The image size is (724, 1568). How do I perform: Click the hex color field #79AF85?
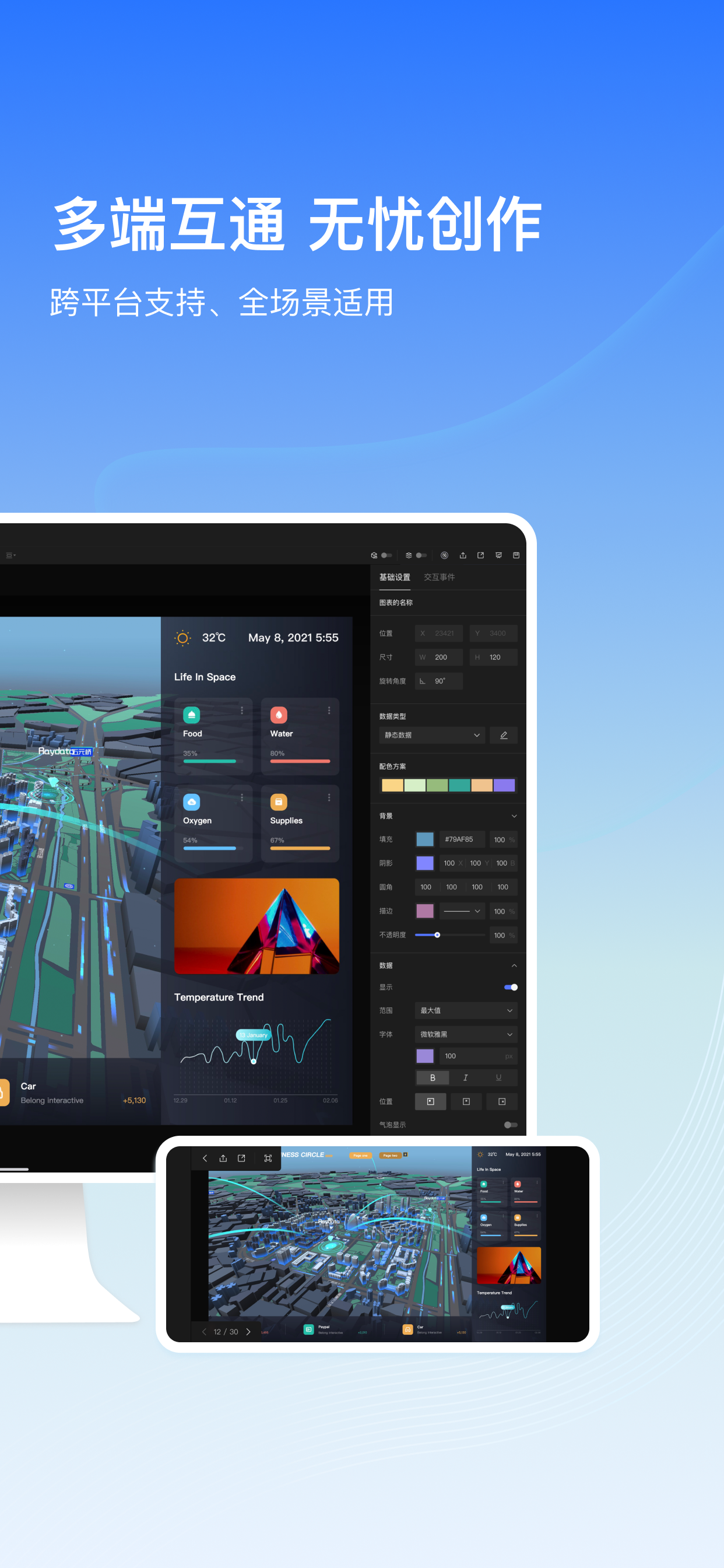(x=462, y=839)
